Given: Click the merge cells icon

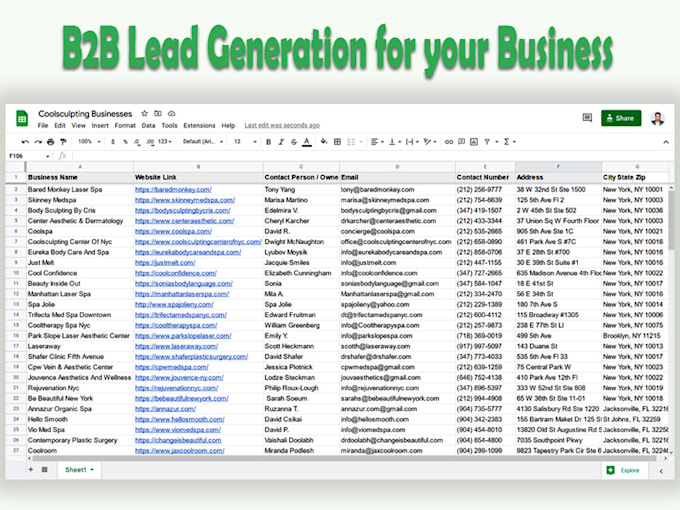Looking at the screenshot, I should pos(351,142).
